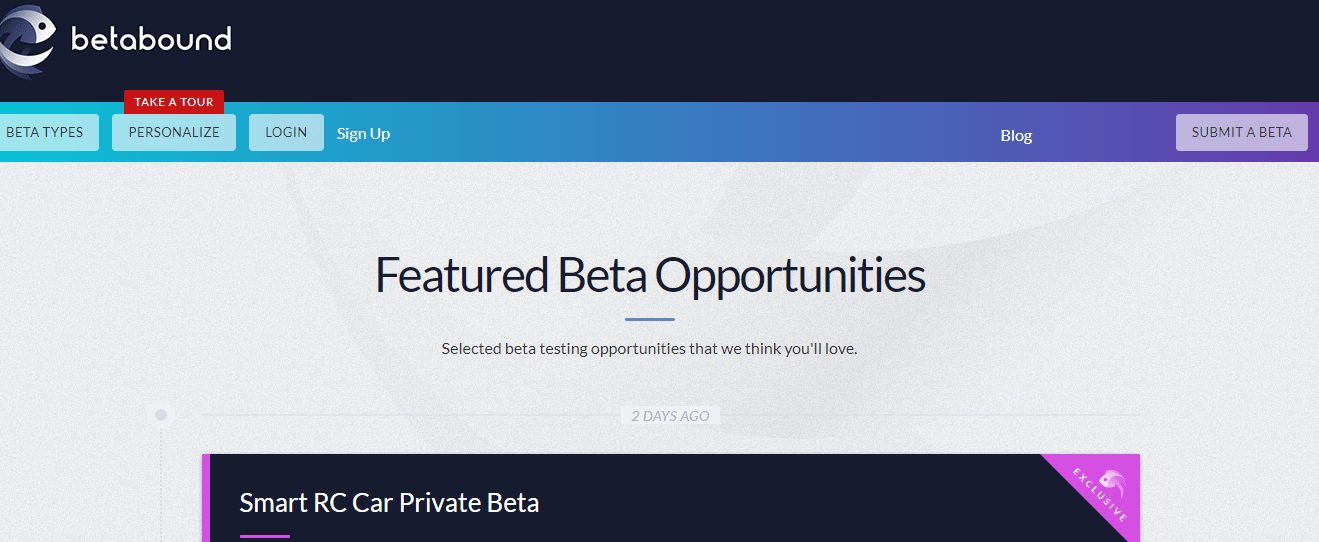Click the 'Selected beta testing opportunities' subtitle
The image size is (1319, 542).
coord(649,349)
